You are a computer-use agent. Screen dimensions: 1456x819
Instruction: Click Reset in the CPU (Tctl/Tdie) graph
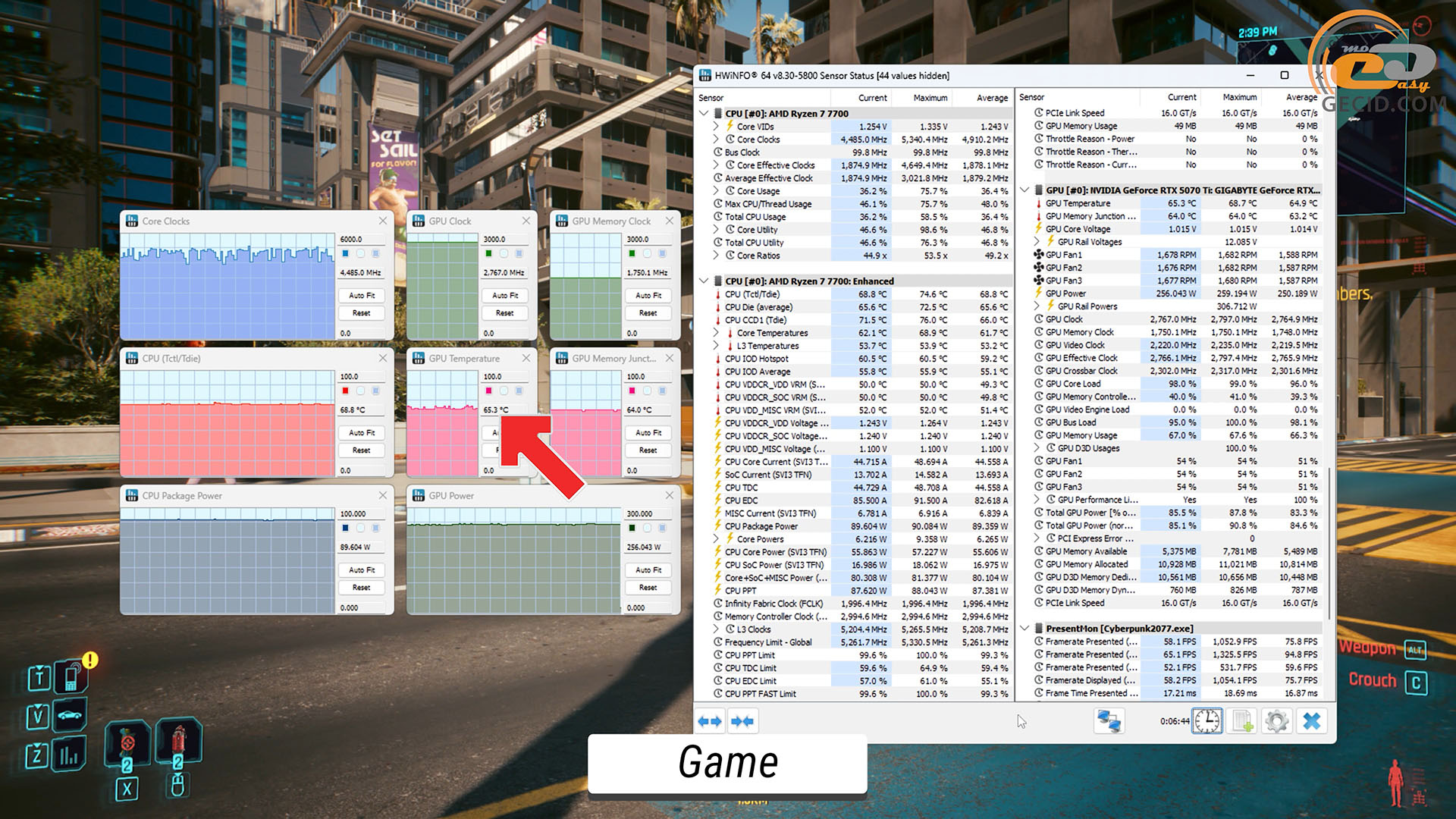[x=362, y=450]
